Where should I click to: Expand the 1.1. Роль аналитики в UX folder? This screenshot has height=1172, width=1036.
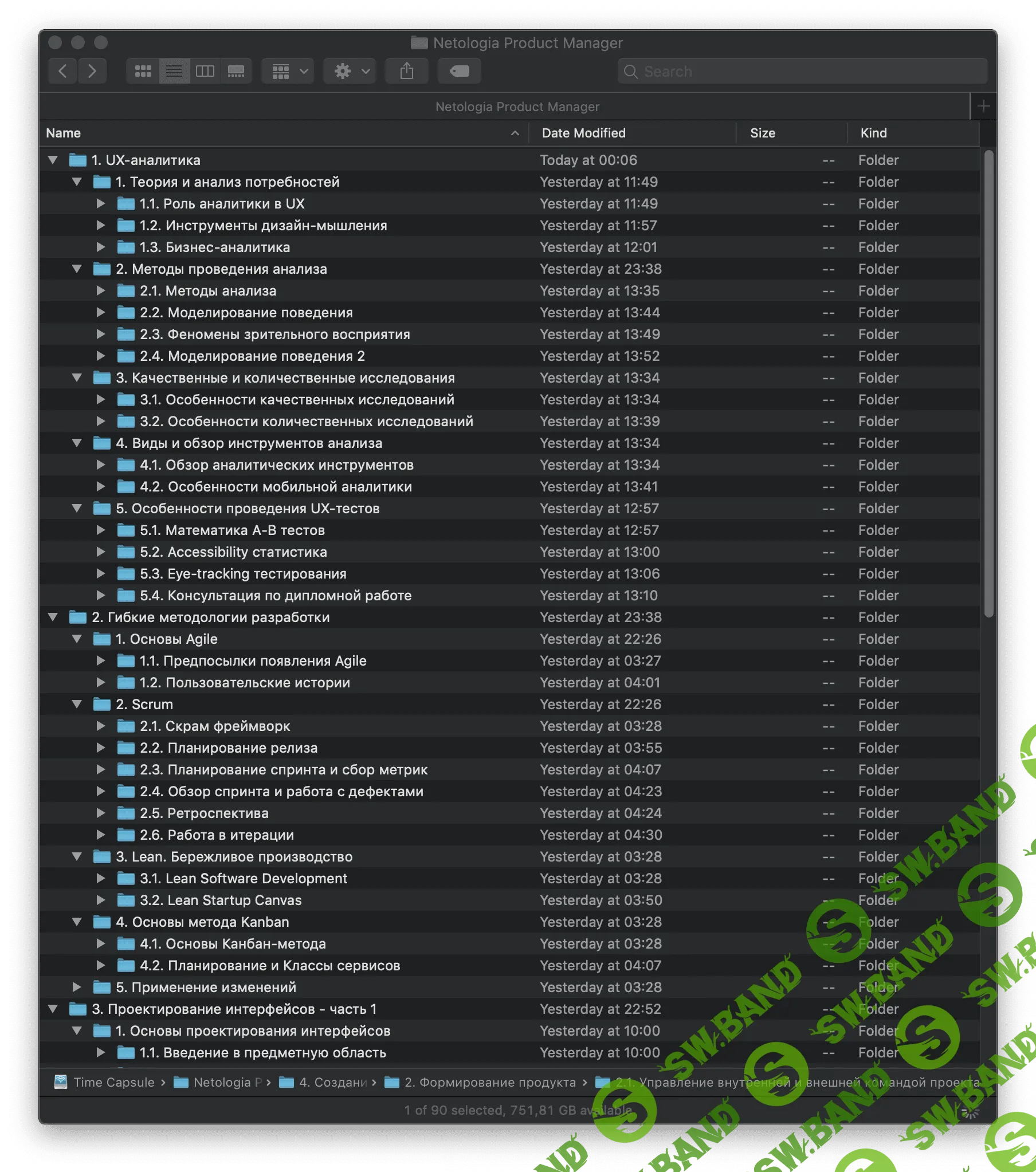101,203
